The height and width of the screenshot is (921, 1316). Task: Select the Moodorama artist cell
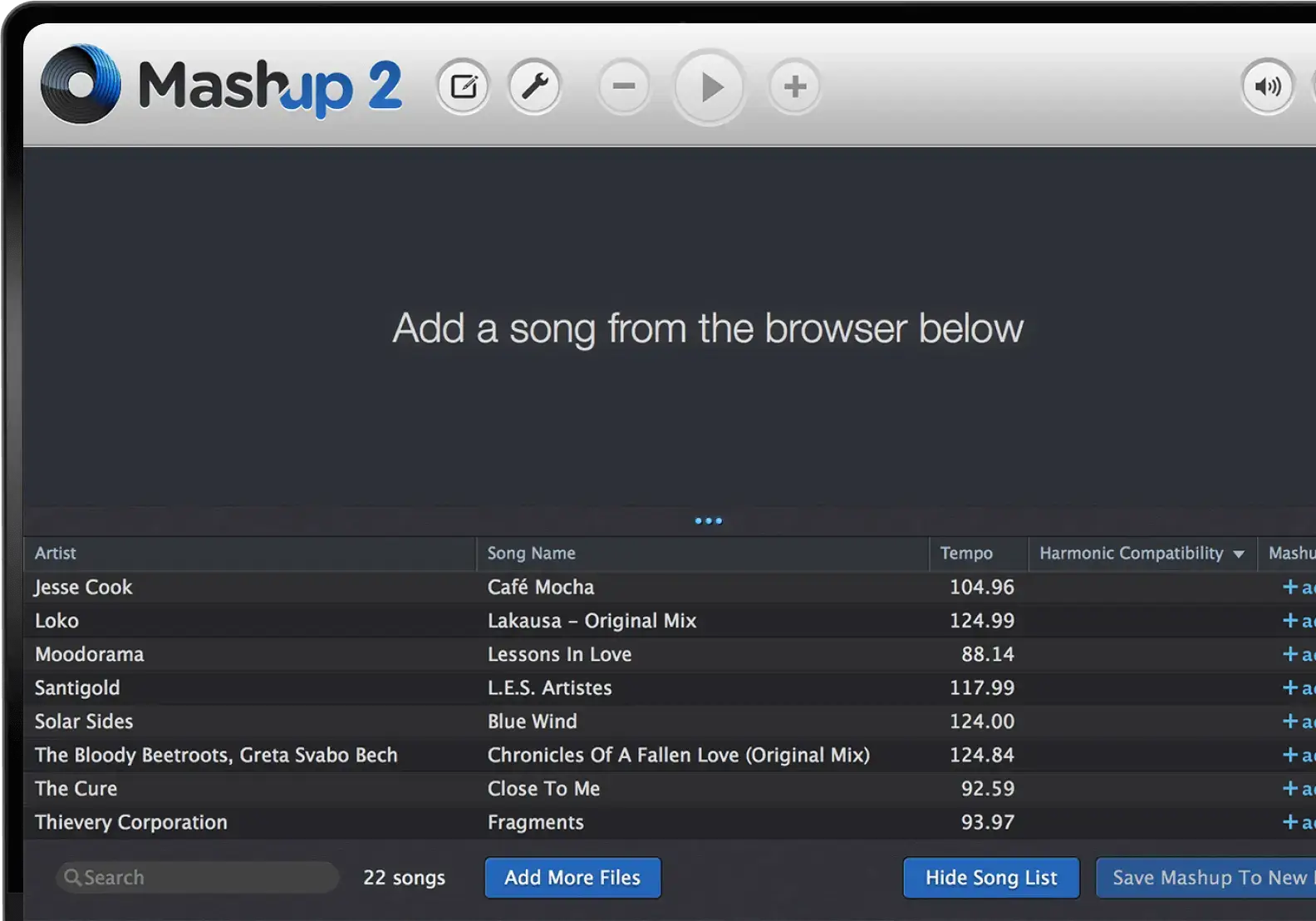pos(89,654)
